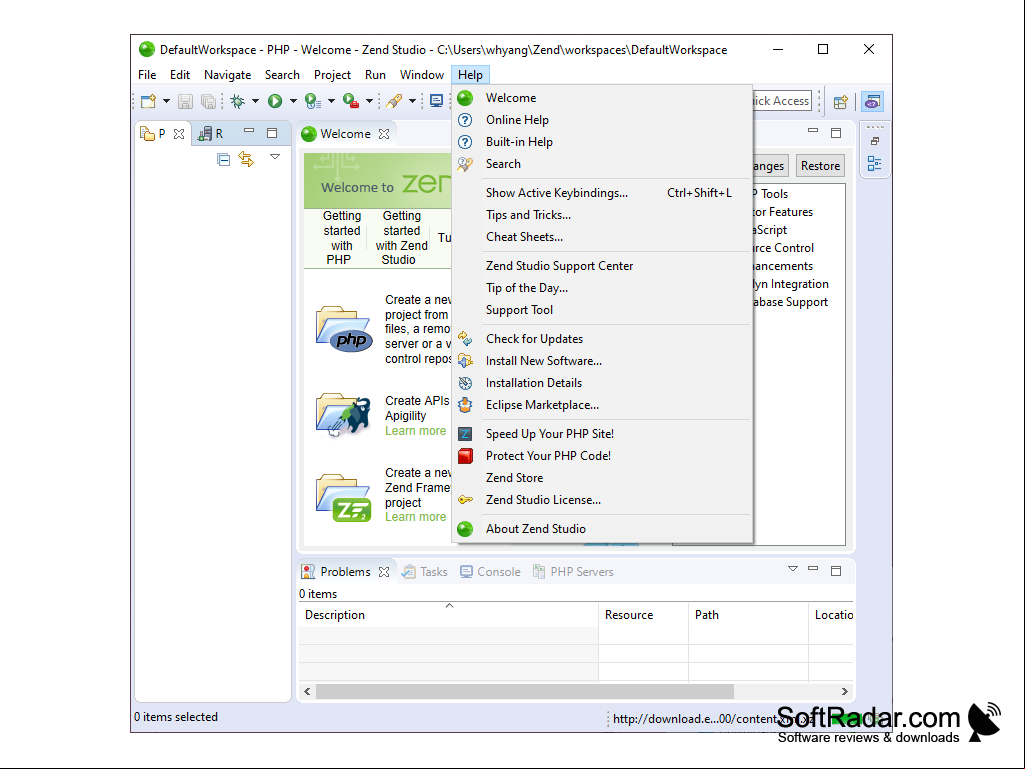Choose Install New Software menu item
Viewport: 1025px width, 769px height.
coord(601,361)
